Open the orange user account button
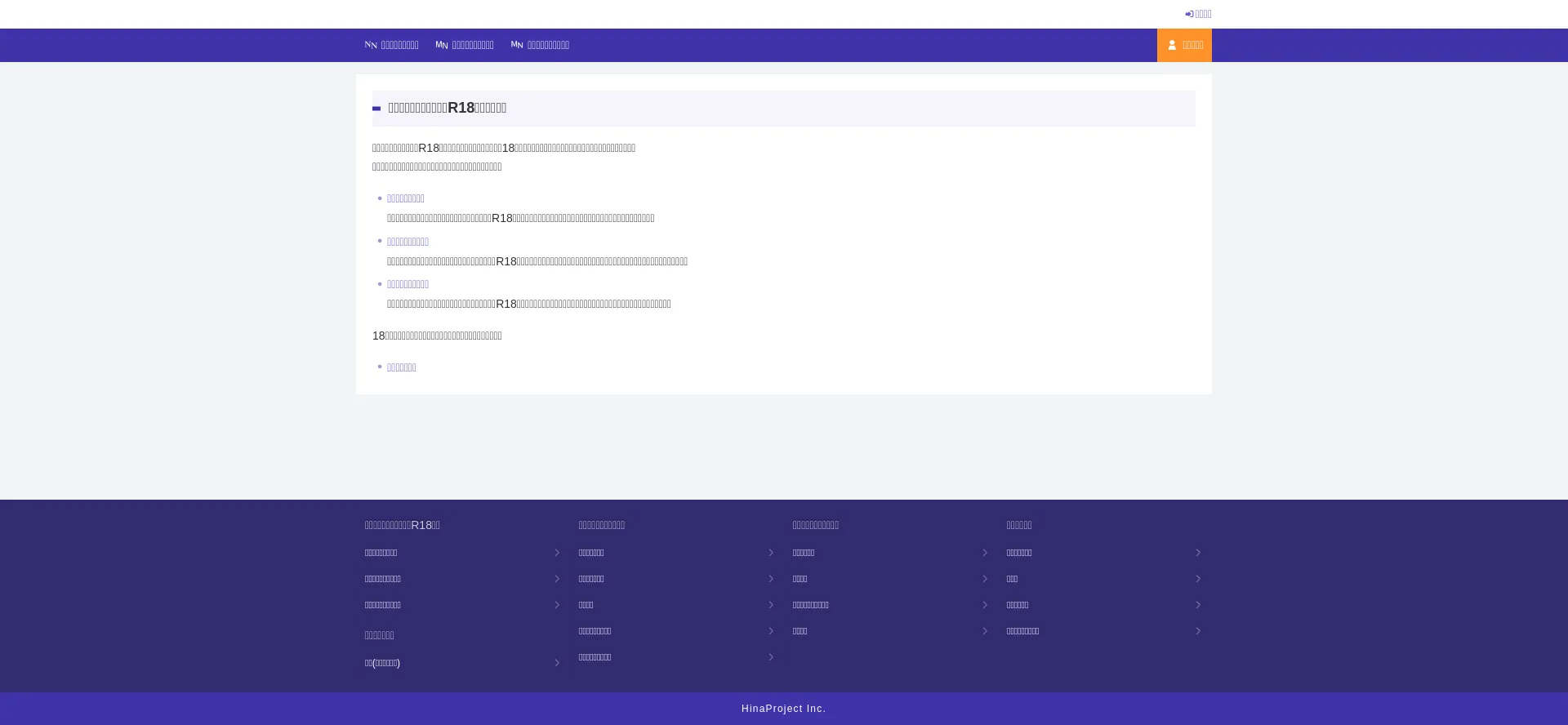Screen dimensions: 1568x725 point(1184,45)
